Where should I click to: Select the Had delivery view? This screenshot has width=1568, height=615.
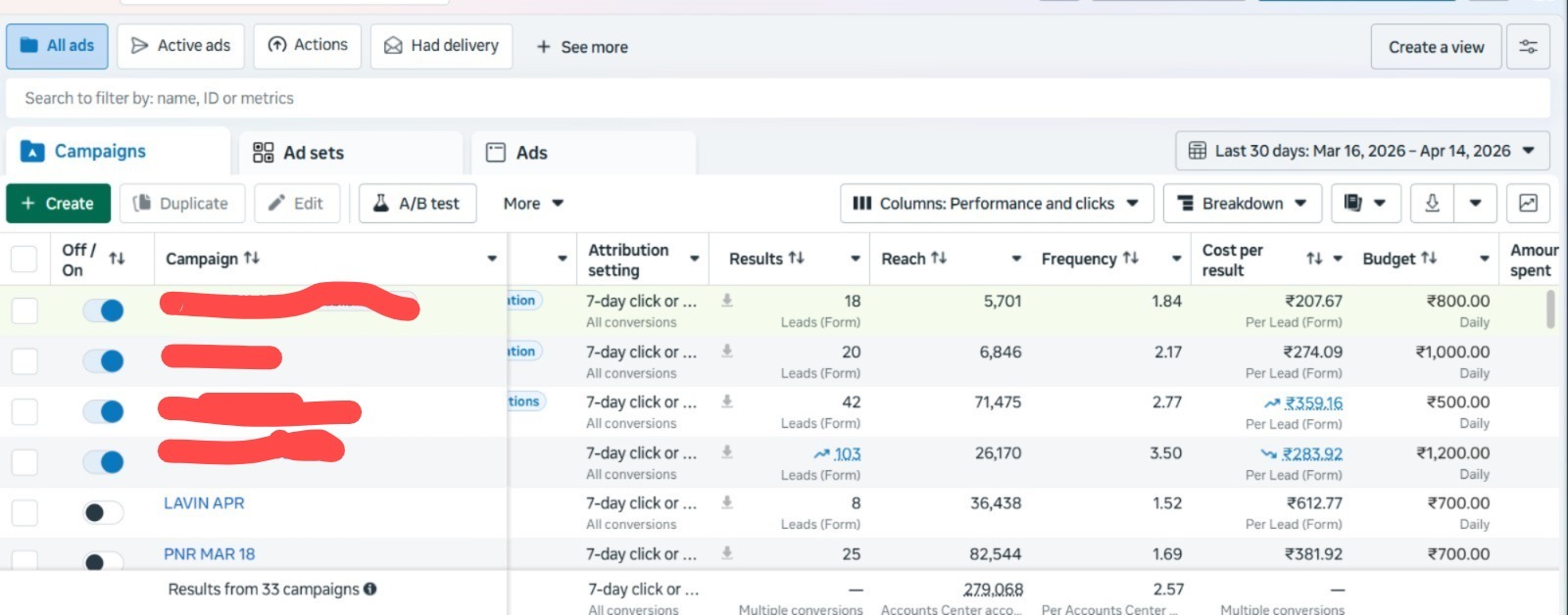[441, 46]
